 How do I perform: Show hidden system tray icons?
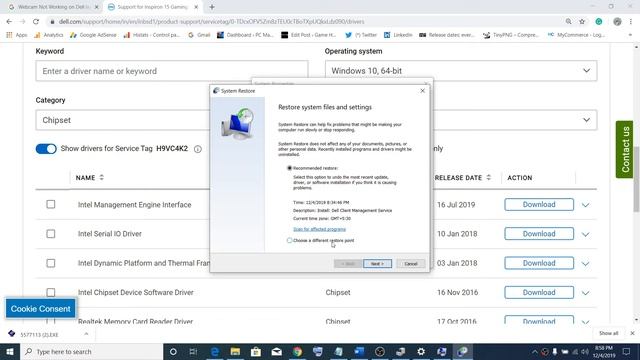534,351
